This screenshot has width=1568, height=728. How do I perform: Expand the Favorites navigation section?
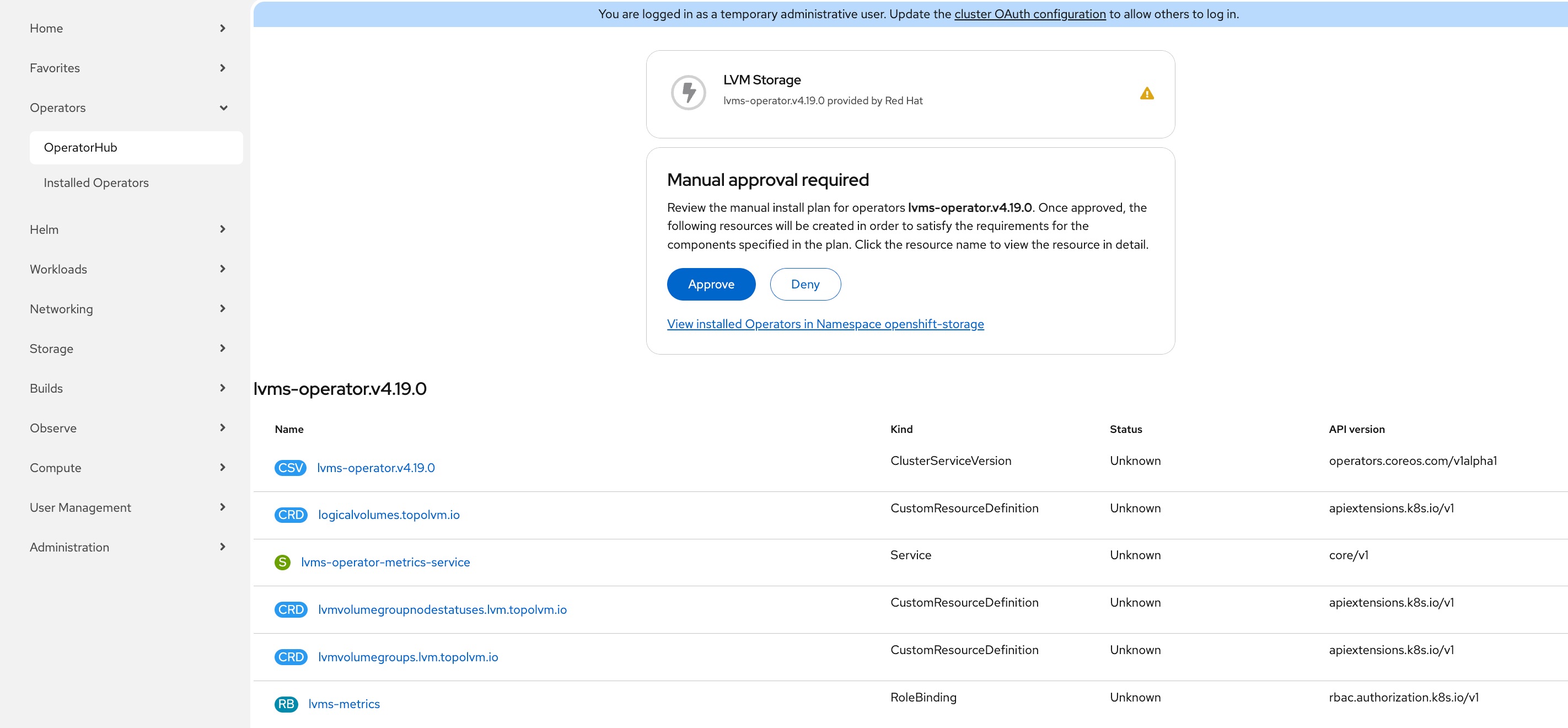coord(128,68)
